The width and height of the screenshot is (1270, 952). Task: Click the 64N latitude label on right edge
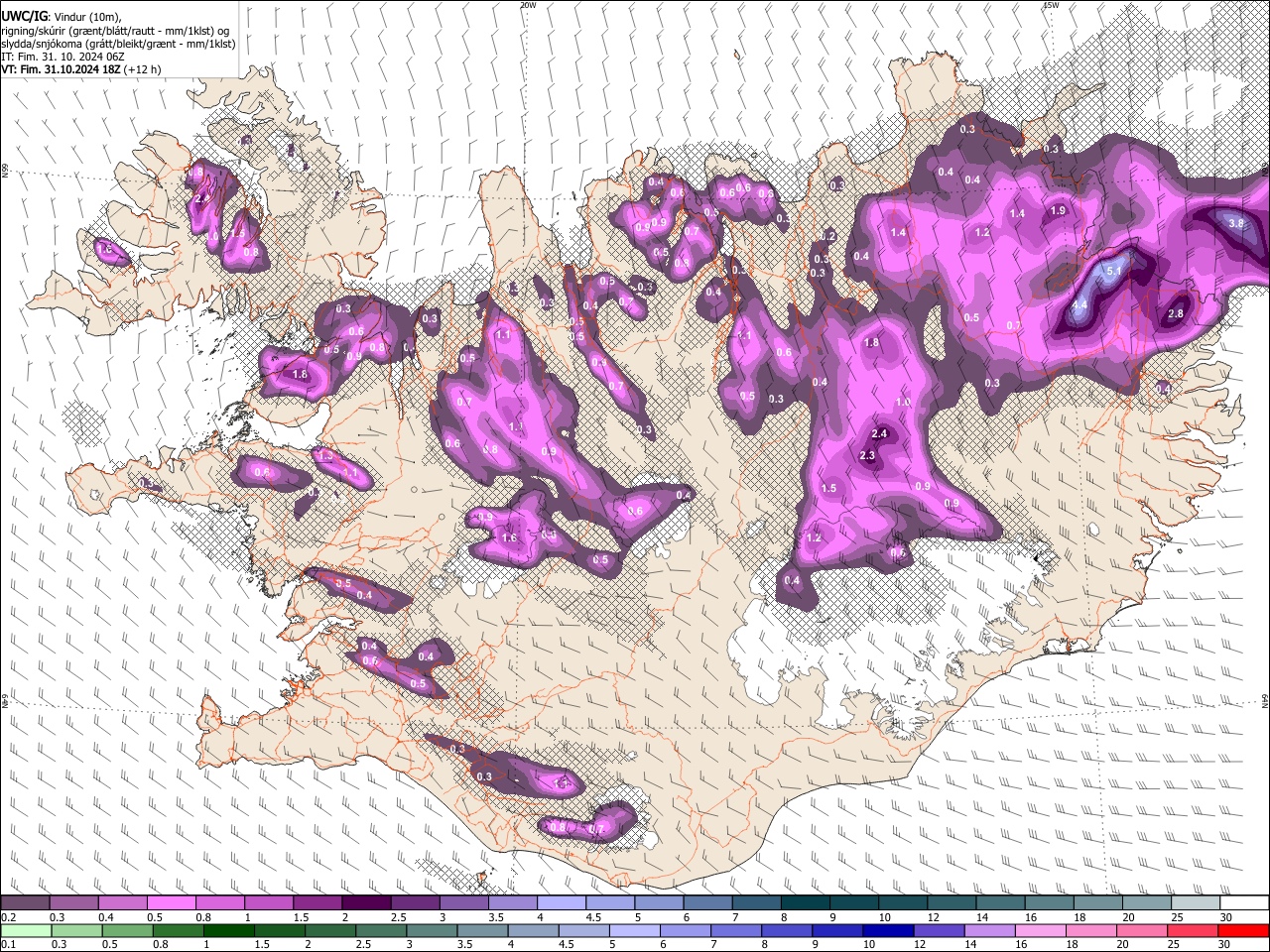pyautogui.click(x=1265, y=700)
